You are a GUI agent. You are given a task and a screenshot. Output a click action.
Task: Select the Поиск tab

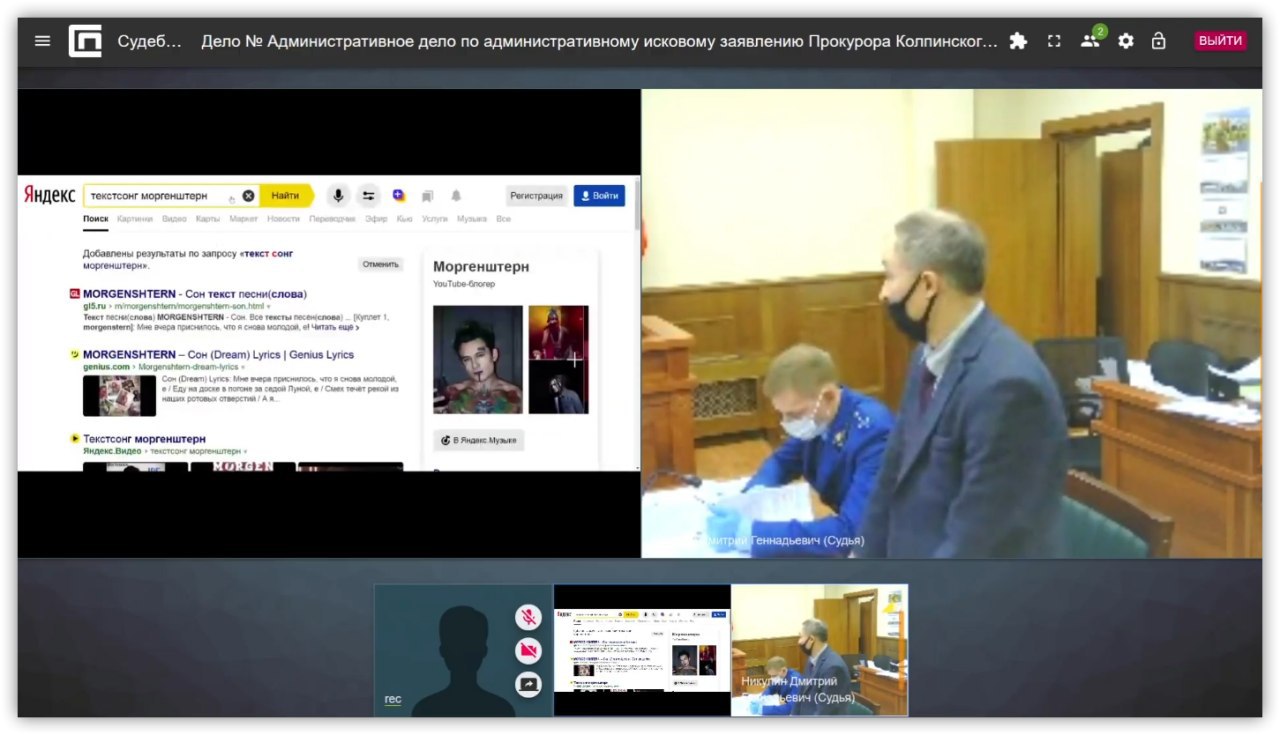[x=96, y=219]
